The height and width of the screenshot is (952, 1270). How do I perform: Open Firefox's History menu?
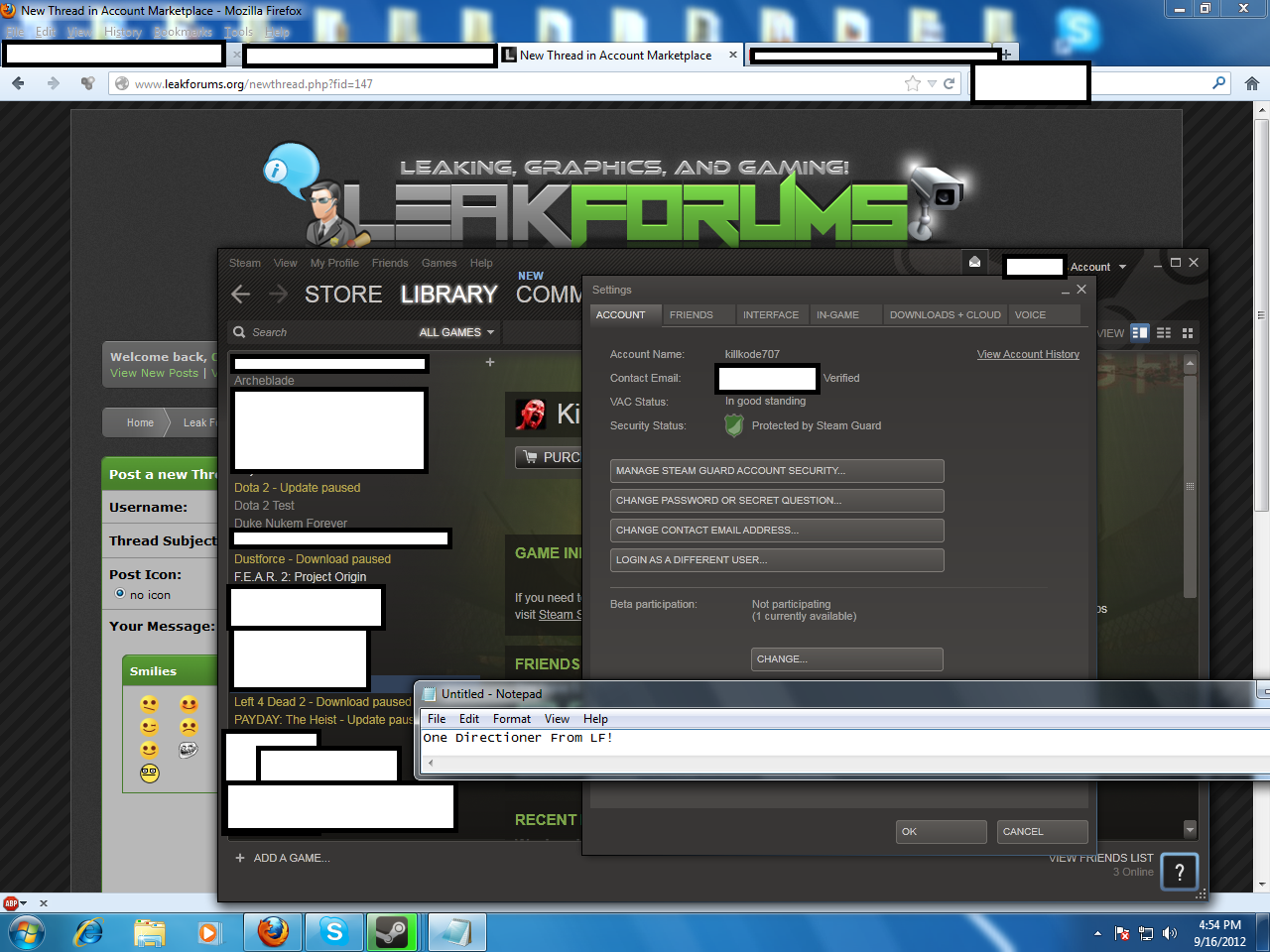point(123,32)
